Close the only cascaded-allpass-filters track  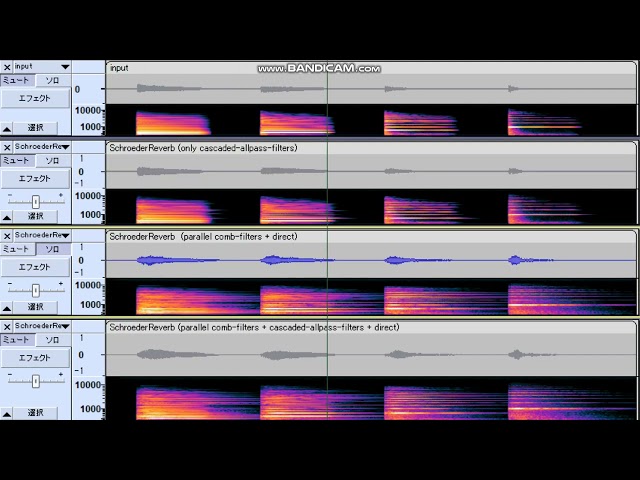coord(7,147)
